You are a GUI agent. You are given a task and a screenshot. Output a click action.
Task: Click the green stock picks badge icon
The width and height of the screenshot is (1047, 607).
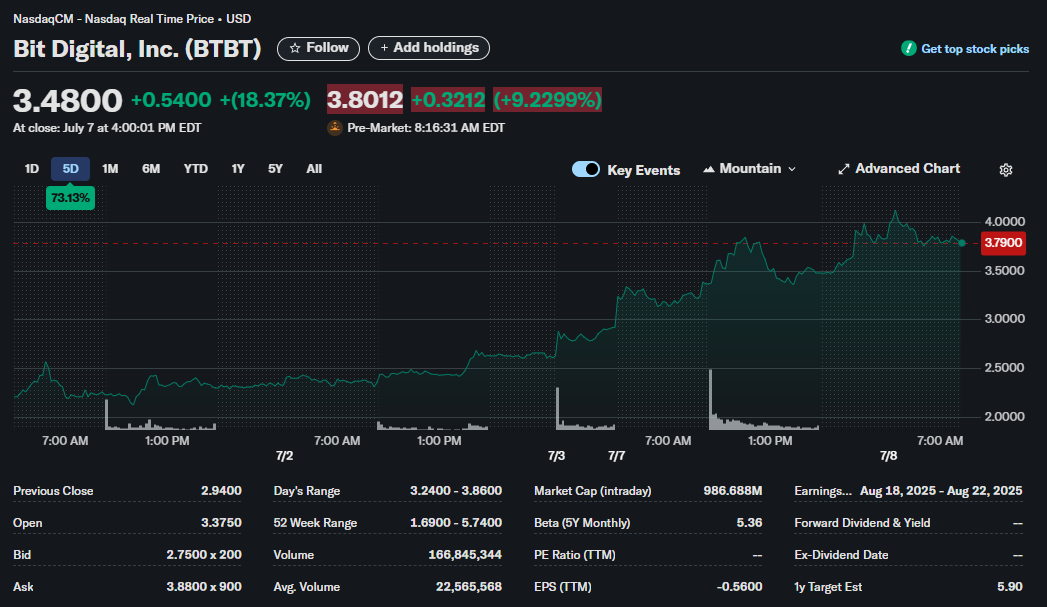(x=909, y=48)
